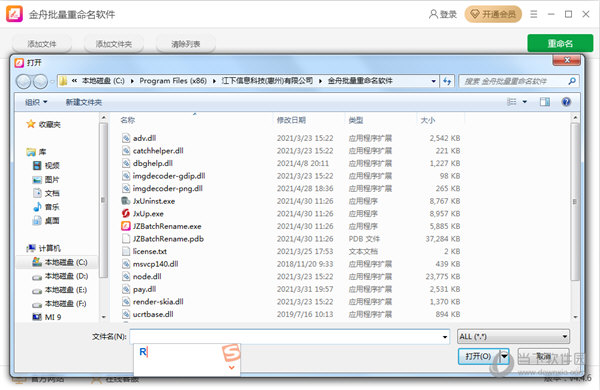The image size is (600, 390).
Task: Open the 组织 organize menu
Action: point(36,102)
